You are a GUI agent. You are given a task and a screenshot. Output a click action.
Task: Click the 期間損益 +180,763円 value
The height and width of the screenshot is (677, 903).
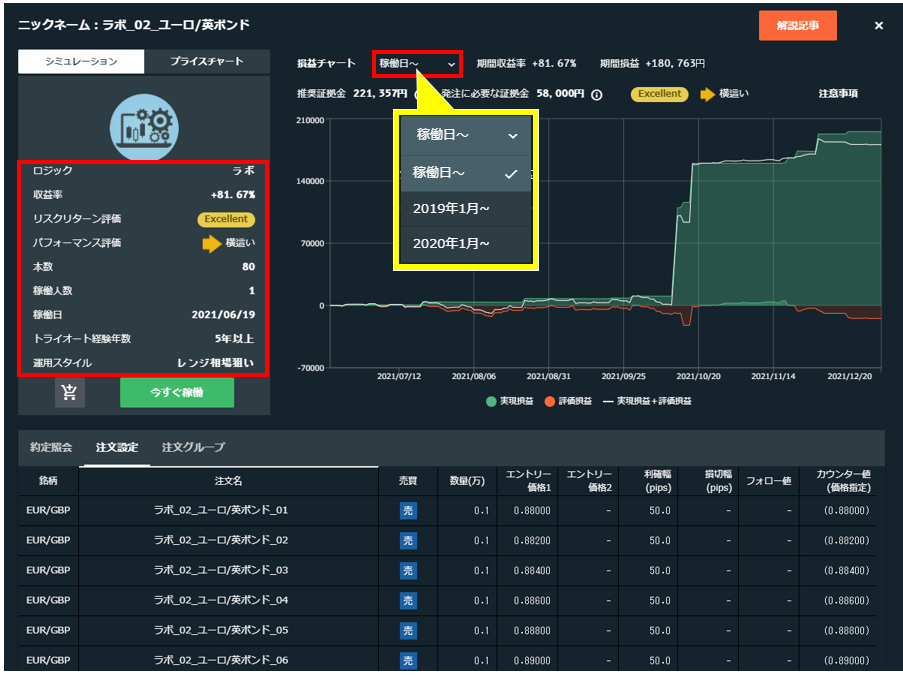point(674,64)
